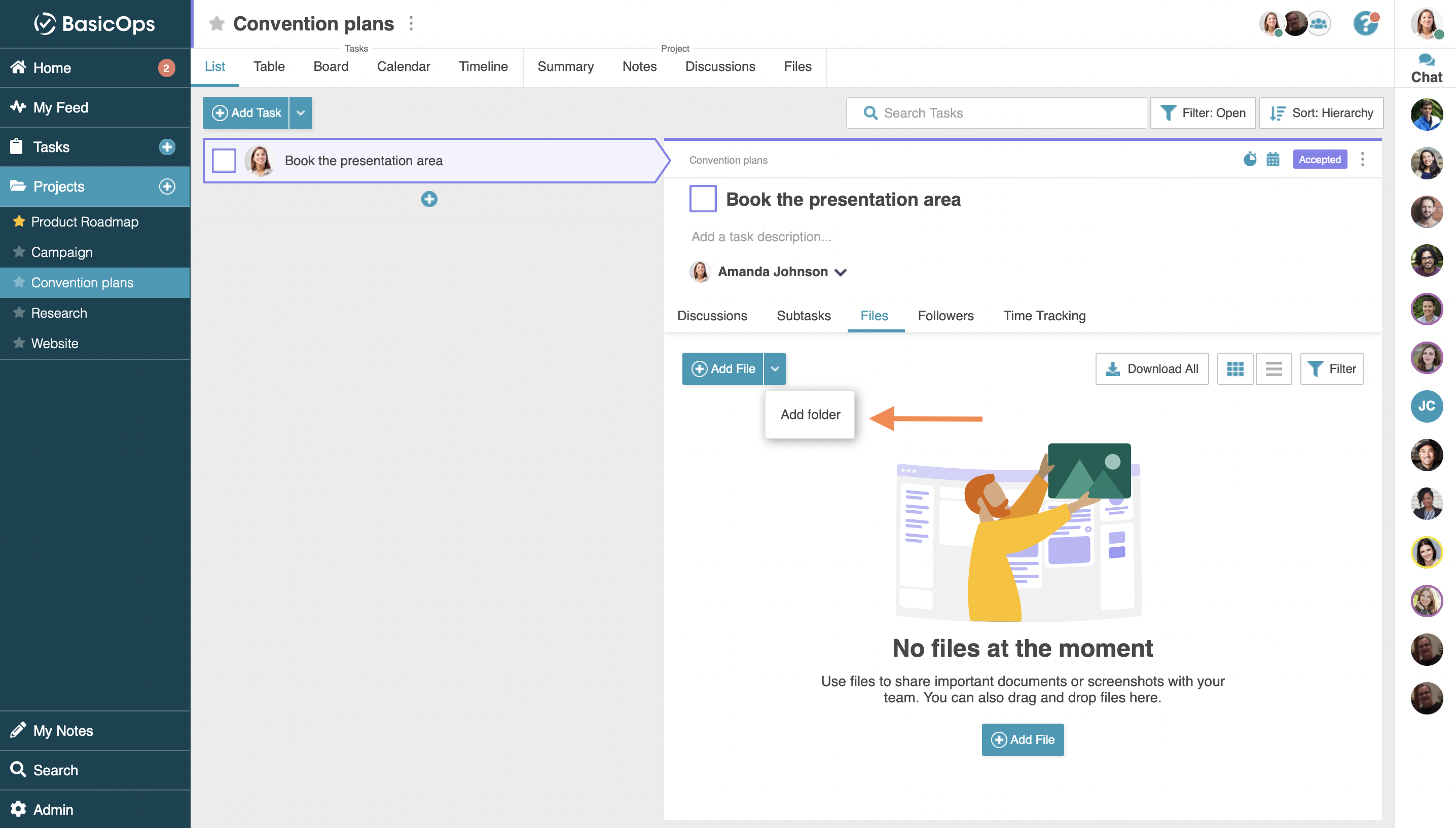The width and height of the screenshot is (1456, 828).
Task: Open the Calendar tab
Action: [x=403, y=66]
